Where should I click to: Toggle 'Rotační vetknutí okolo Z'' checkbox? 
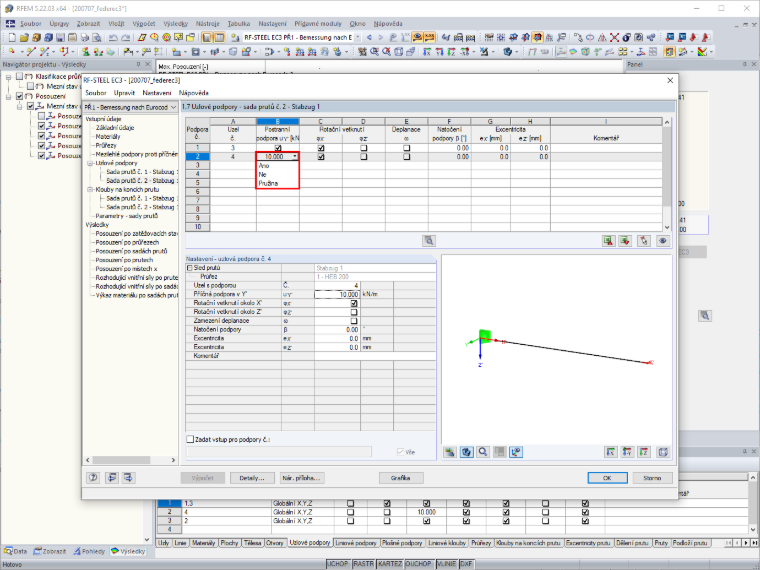pyautogui.click(x=354, y=312)
